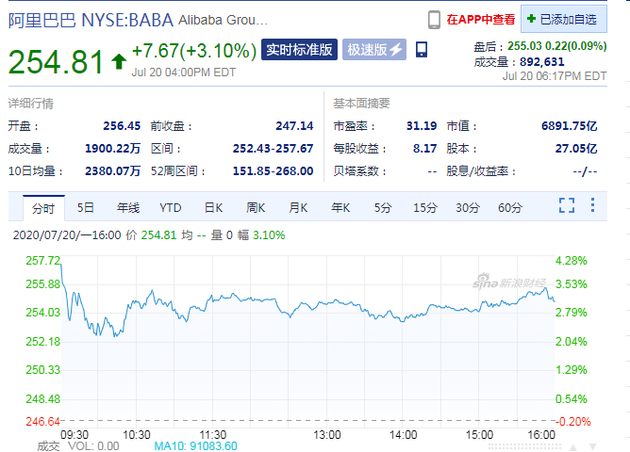Screen dimensions: 630x452
Task: Open the 周K weekly candlestick tab
Action: point(255,208)
